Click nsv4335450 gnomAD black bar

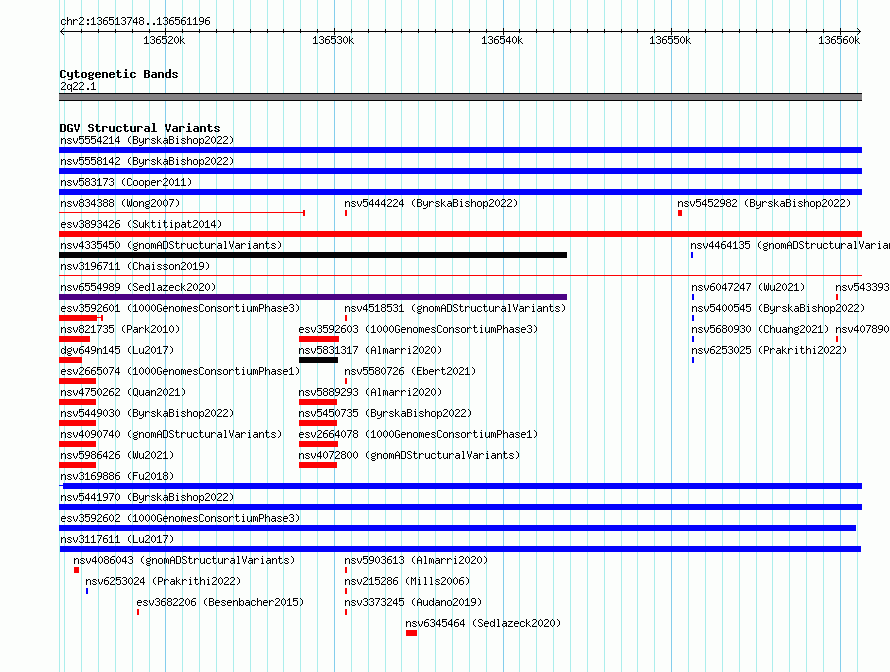coord(313,255)
